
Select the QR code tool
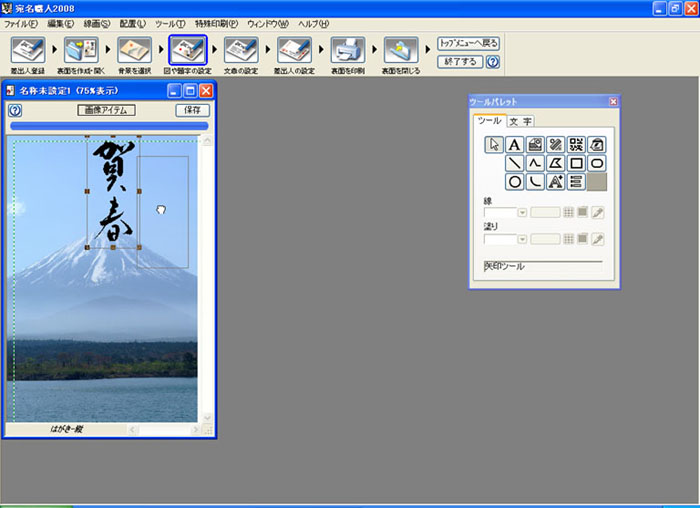point(576,145)
